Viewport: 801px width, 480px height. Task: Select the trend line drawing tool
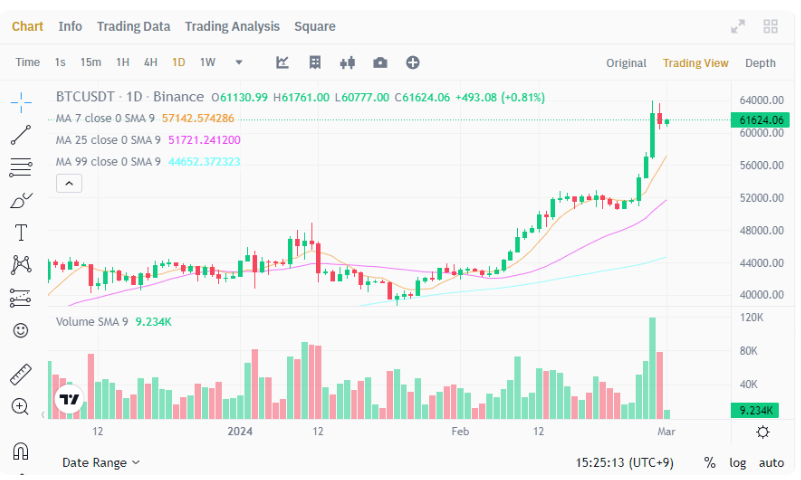pos(21,133)
